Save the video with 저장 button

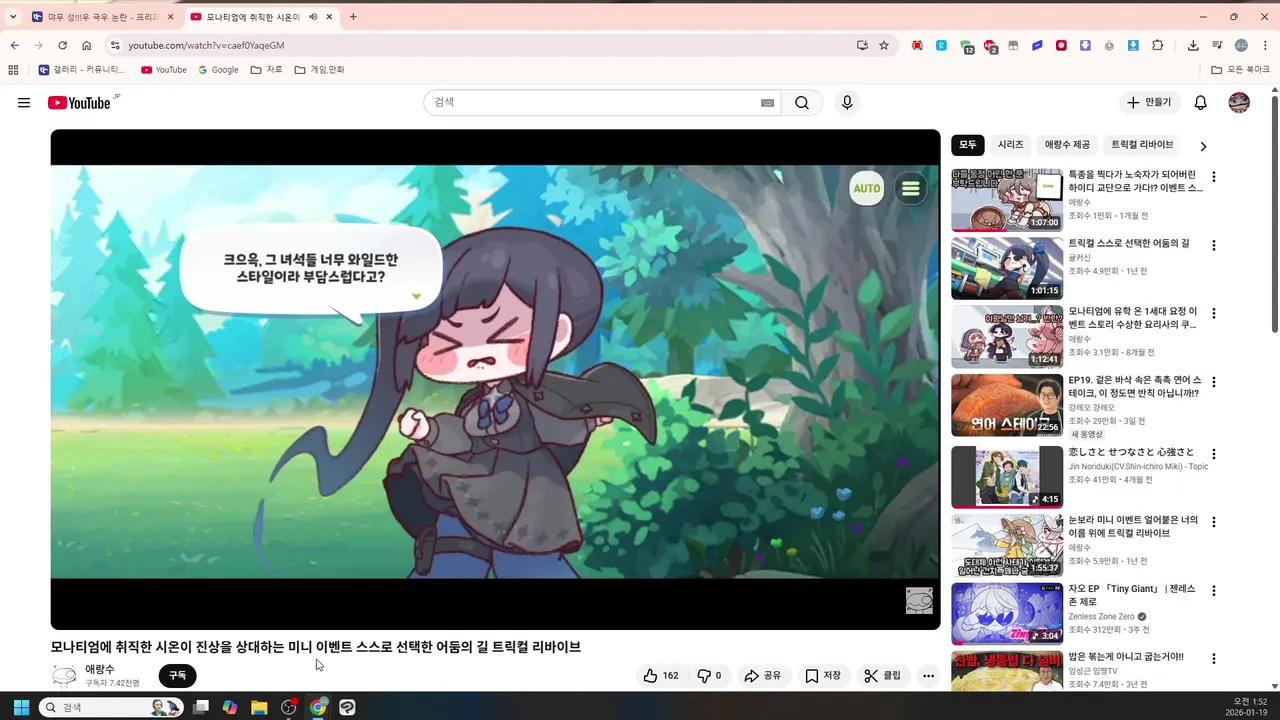point(823,676)
